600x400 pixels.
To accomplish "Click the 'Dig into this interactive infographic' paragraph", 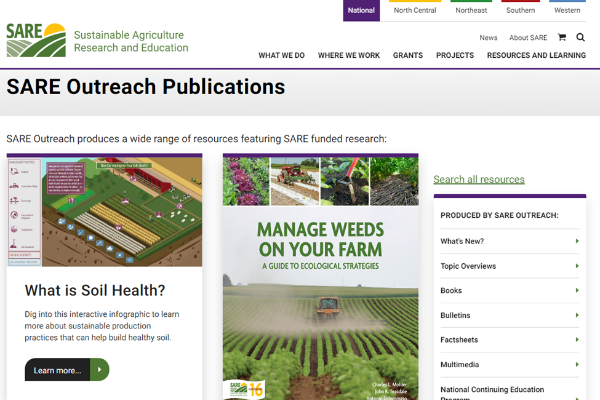I will click(102, 326).
